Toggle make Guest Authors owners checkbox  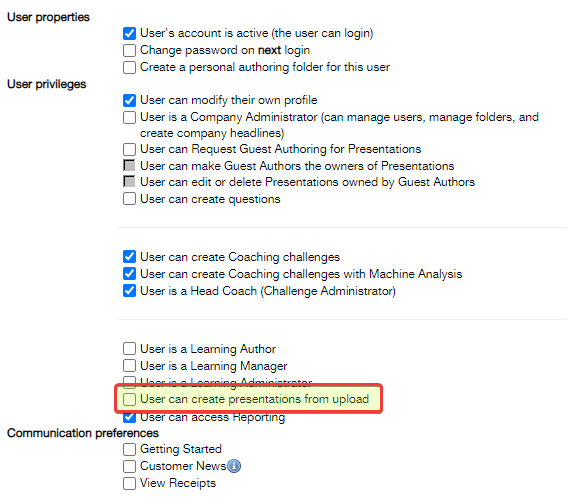tap(129, 166)
